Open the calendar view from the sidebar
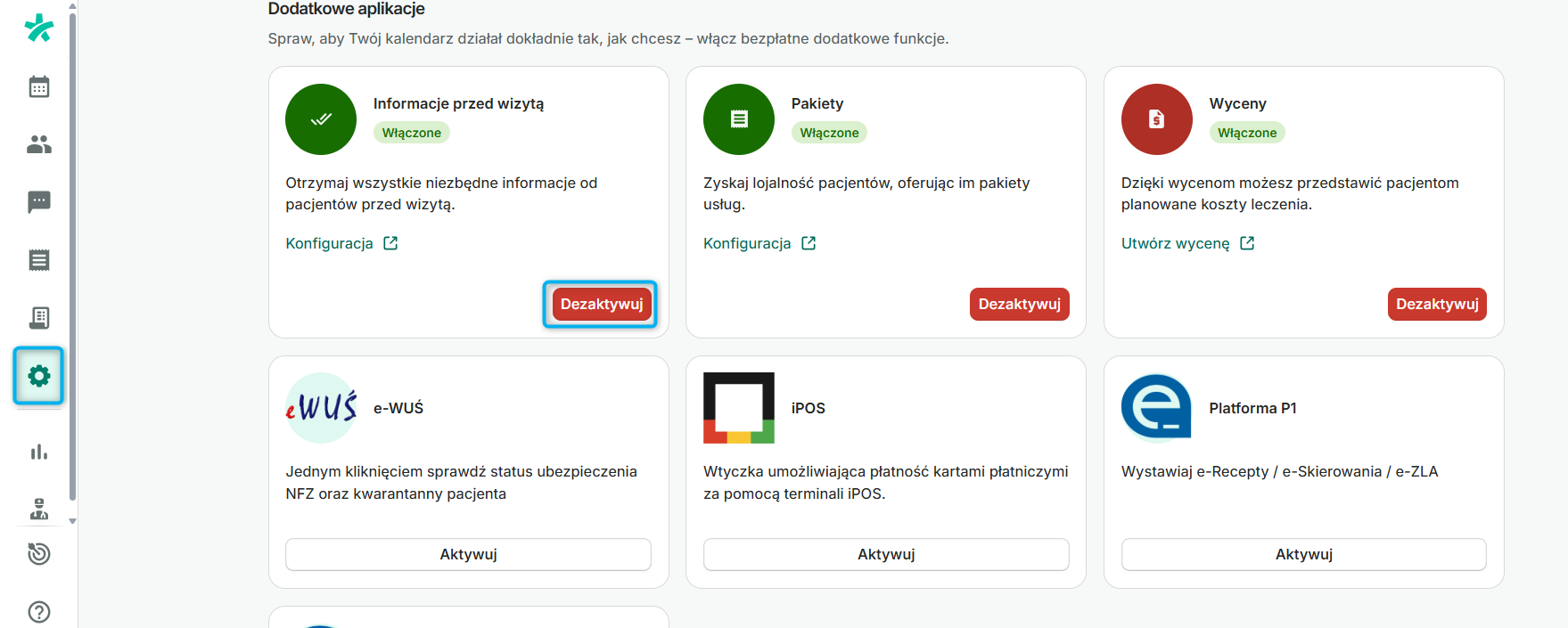 pyautogui.click(x=39, y=86)
